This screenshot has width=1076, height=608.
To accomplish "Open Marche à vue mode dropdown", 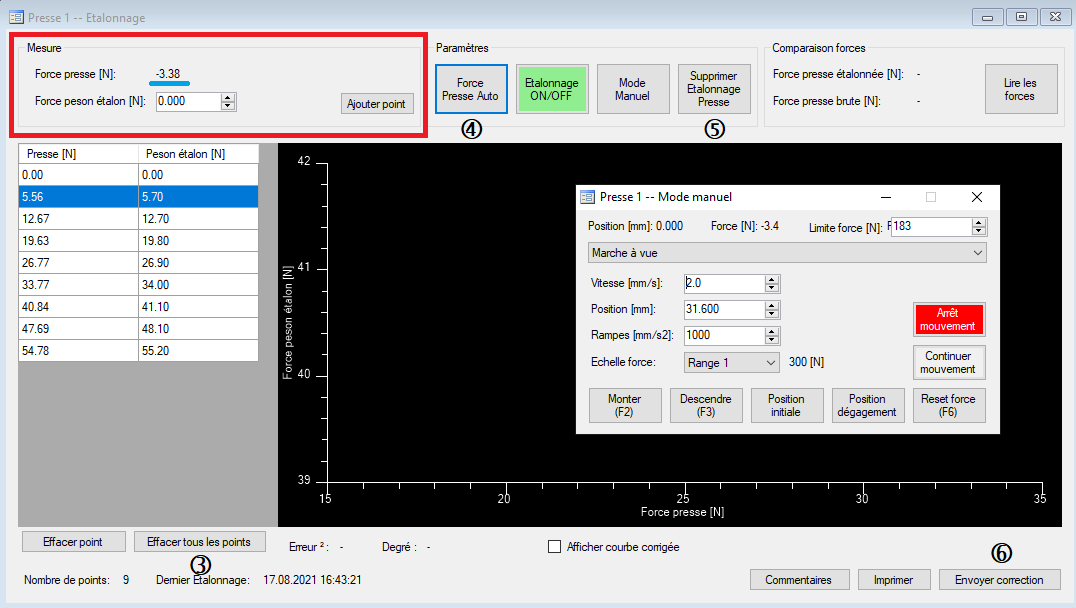I will click(x=787, y=253).
